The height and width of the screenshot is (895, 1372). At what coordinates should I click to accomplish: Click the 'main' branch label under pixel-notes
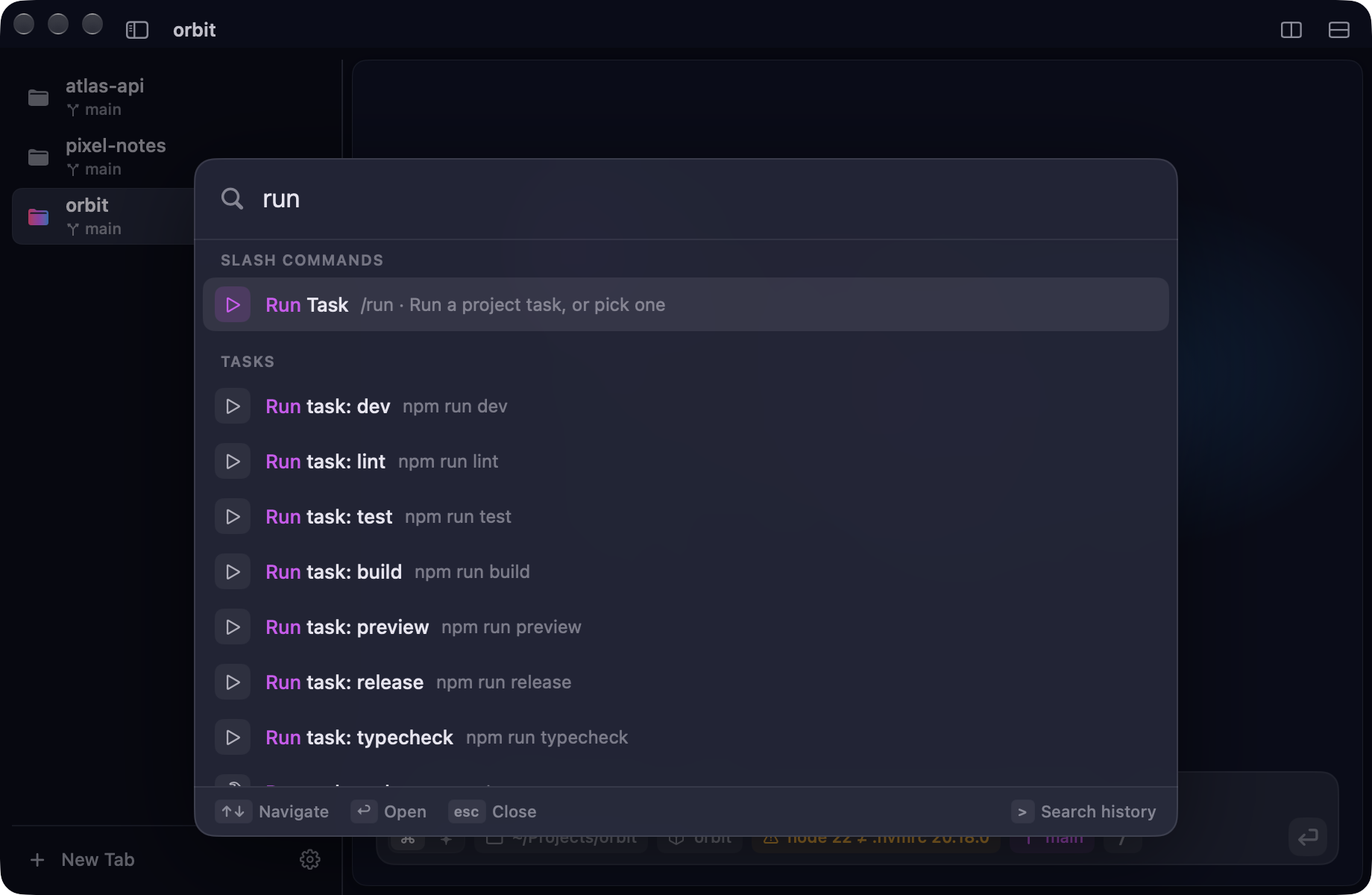[x=103, y=169]
